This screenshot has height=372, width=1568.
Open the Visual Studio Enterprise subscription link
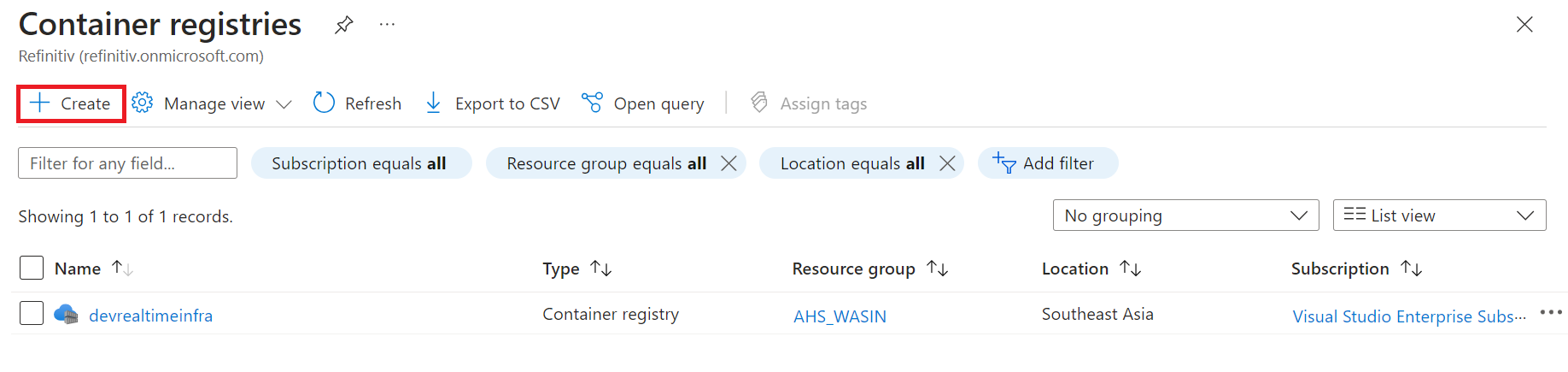tap(1408, 316)
